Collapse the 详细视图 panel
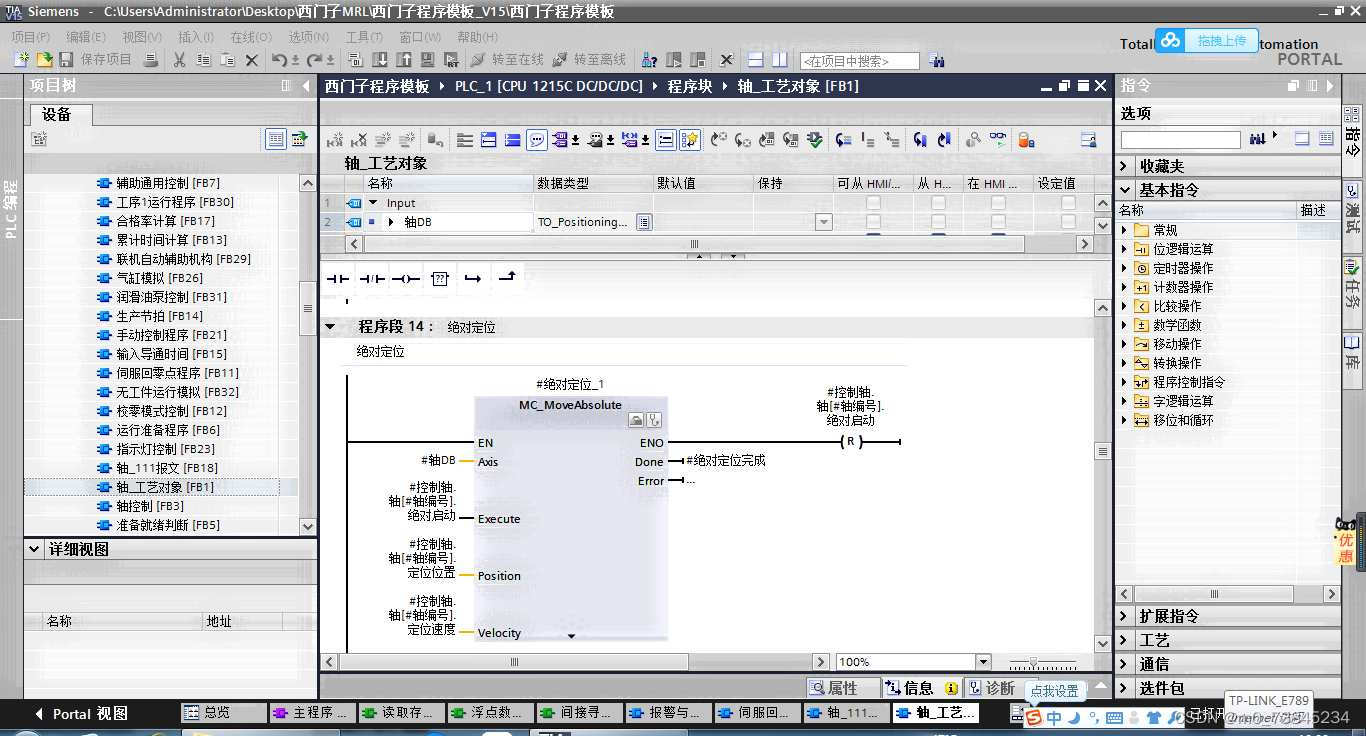Screen dimensions: 1366x736 coord(35,549)
